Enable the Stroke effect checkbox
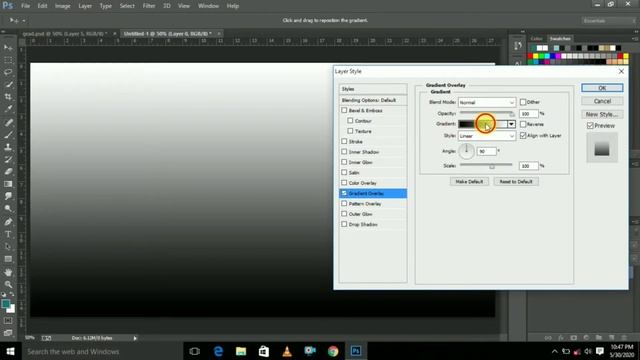The image size is (640, 360). pyautogui.click(x=344, y=141)
